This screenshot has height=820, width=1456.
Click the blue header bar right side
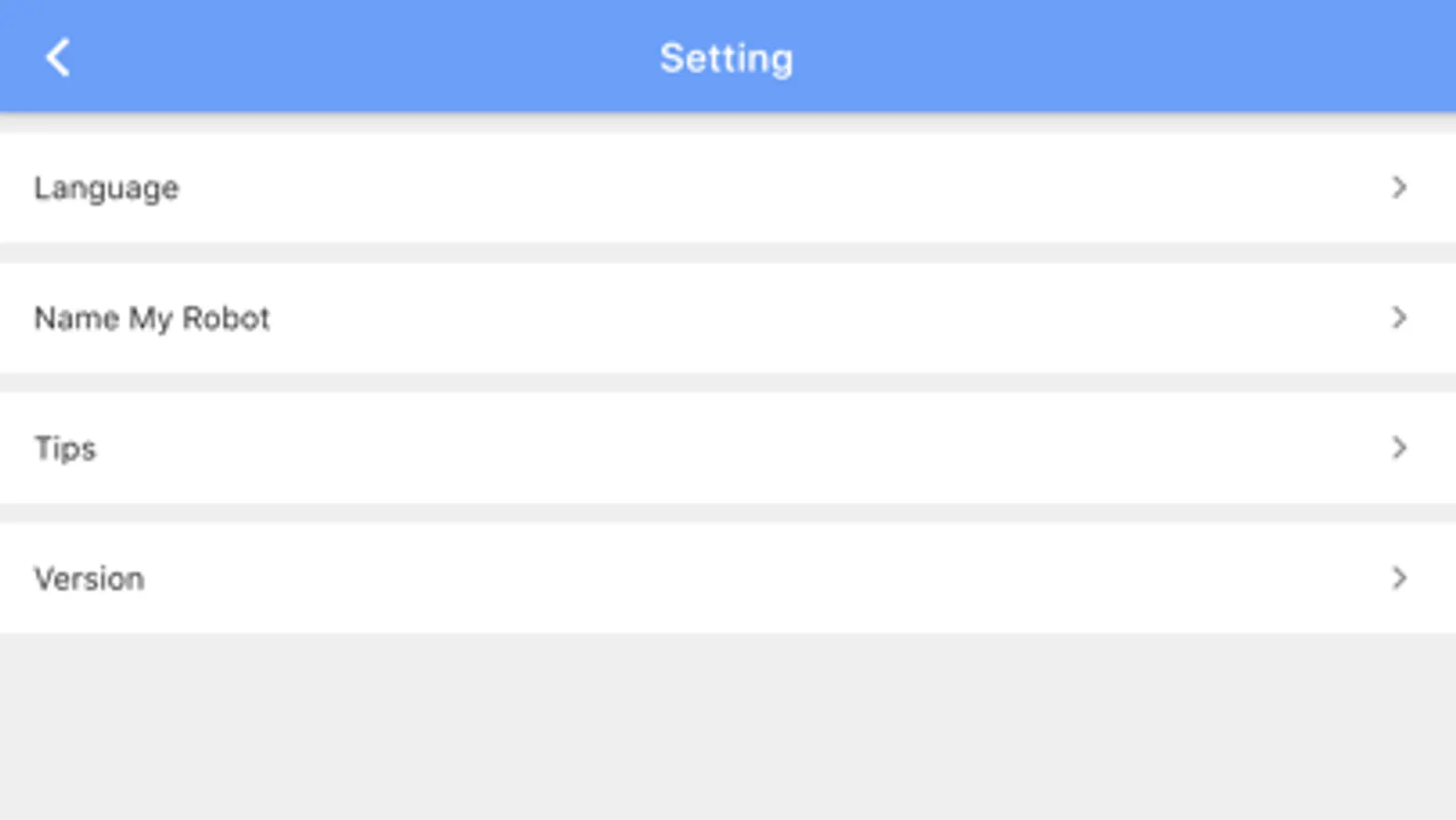click(x=1184, y=56)
